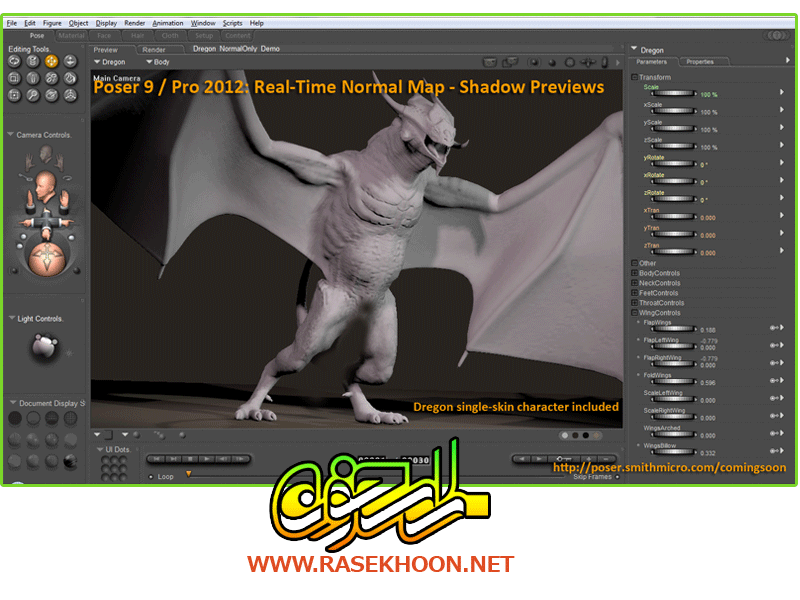This screenshot has height=600, width=800.
Task: Expand the ThroatControls group
Action: click(x=635, y=303)
